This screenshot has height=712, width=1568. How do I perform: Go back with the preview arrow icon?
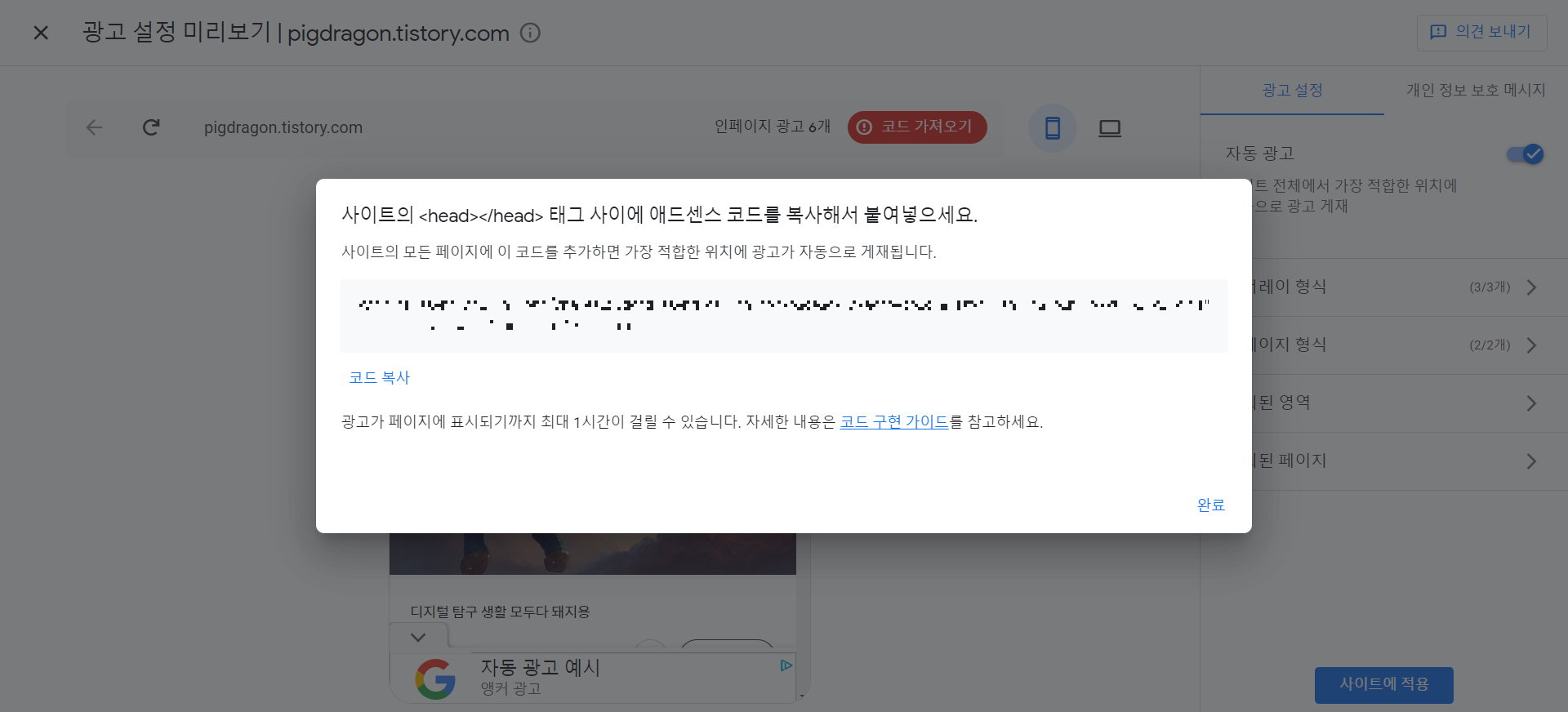[95, 127]
